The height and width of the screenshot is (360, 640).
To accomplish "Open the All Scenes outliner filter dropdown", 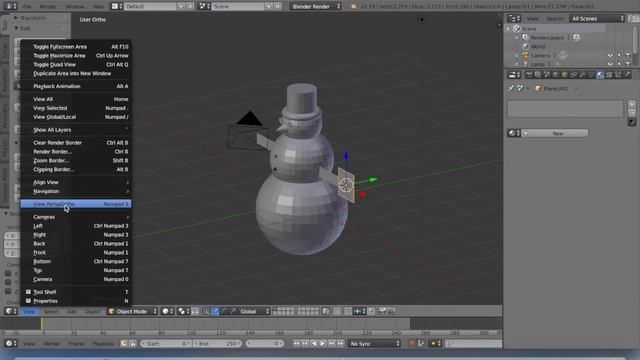I will (x=597, y=19).
